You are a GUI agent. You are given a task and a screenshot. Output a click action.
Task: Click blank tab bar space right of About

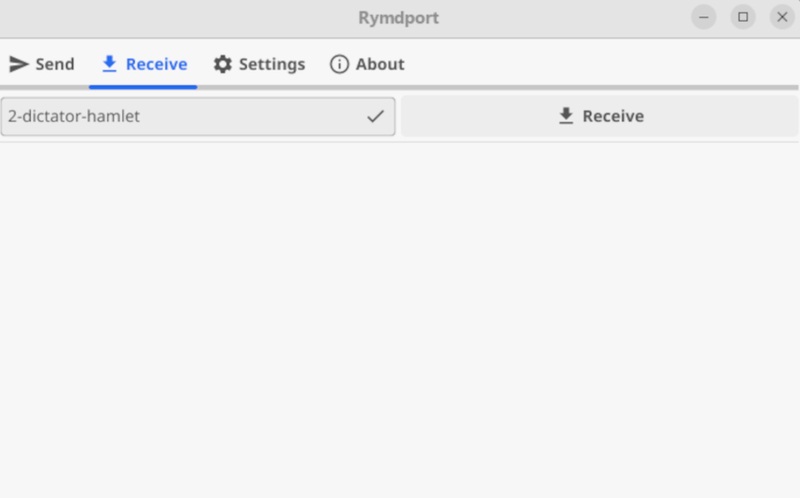600,64
